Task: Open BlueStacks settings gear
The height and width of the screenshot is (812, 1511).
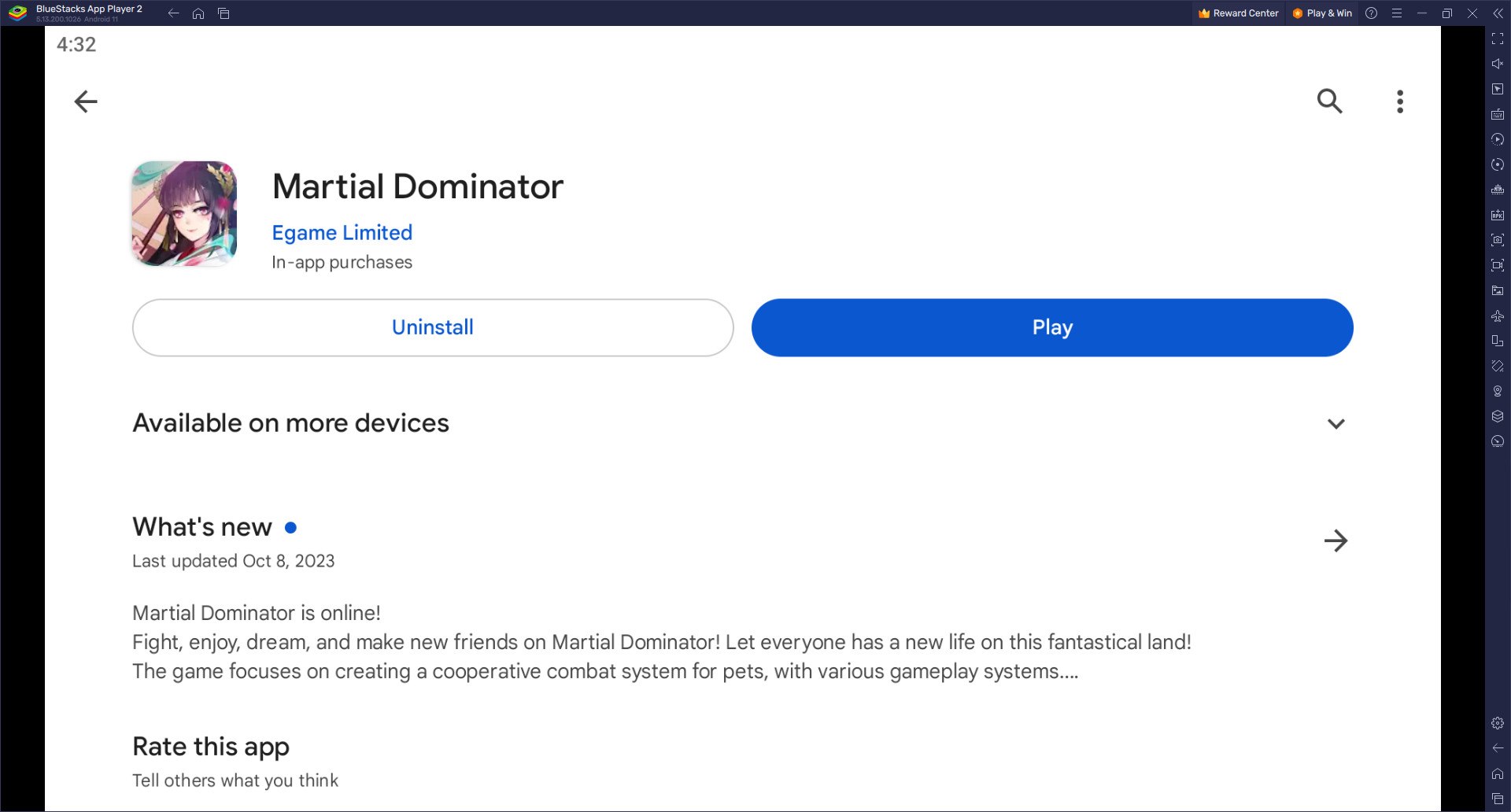Action: pos(1498,723)
